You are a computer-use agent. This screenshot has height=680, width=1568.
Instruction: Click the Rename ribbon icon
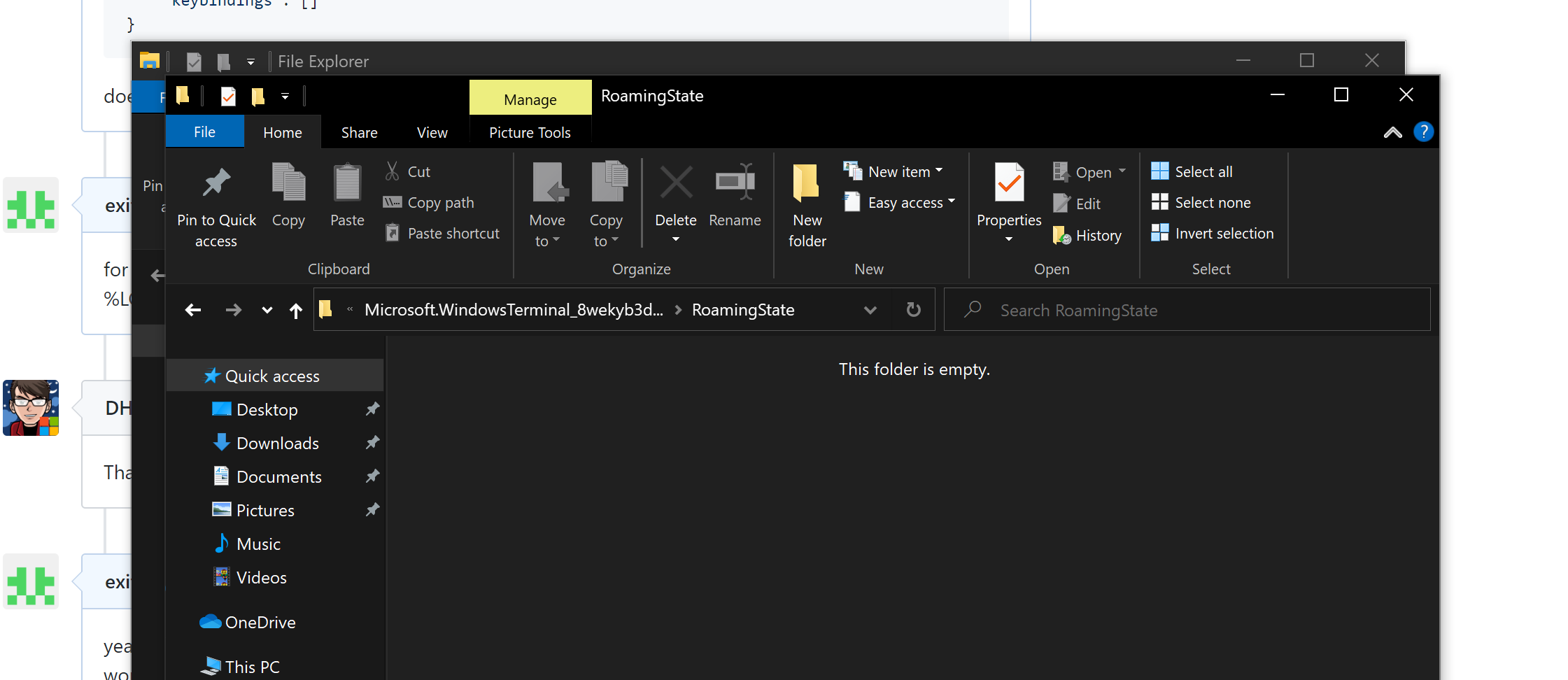point(735,182)
